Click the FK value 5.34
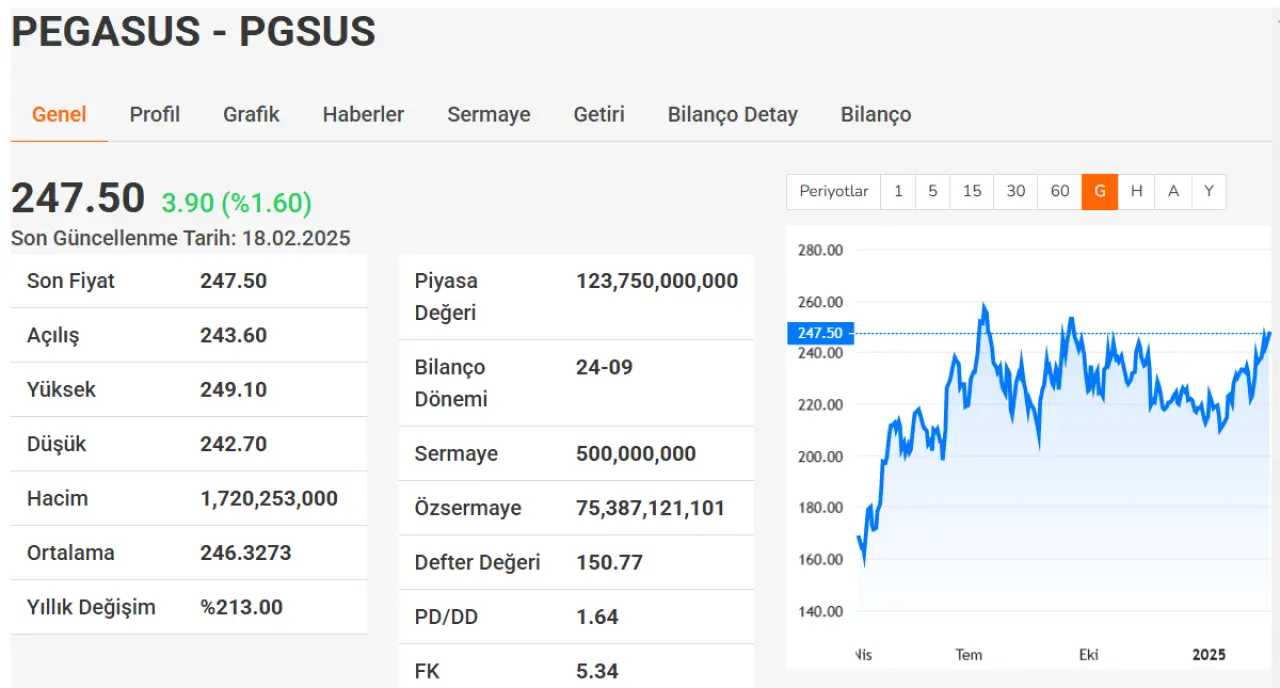Image resolution: width=1280 pixels, height=688 pixels. pos(597,671)
